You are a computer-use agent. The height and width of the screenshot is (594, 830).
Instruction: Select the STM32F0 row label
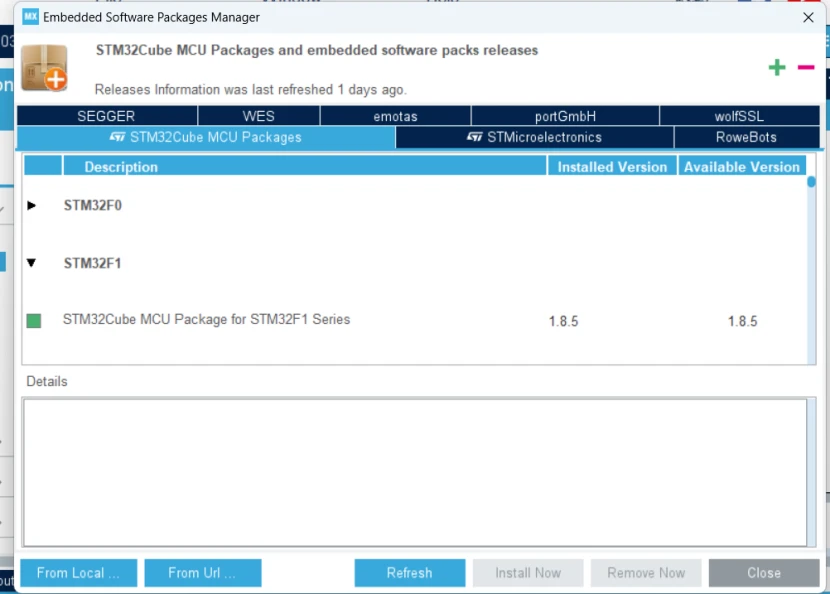(x=93, y=205)
